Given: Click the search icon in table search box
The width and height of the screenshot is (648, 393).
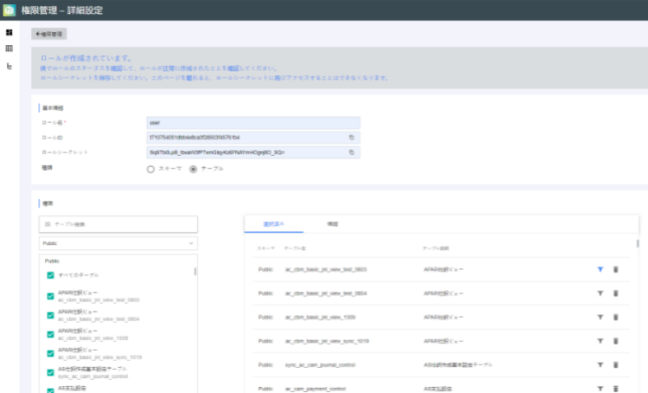Looking at the screenshot, I should click(x=48, y=224).
